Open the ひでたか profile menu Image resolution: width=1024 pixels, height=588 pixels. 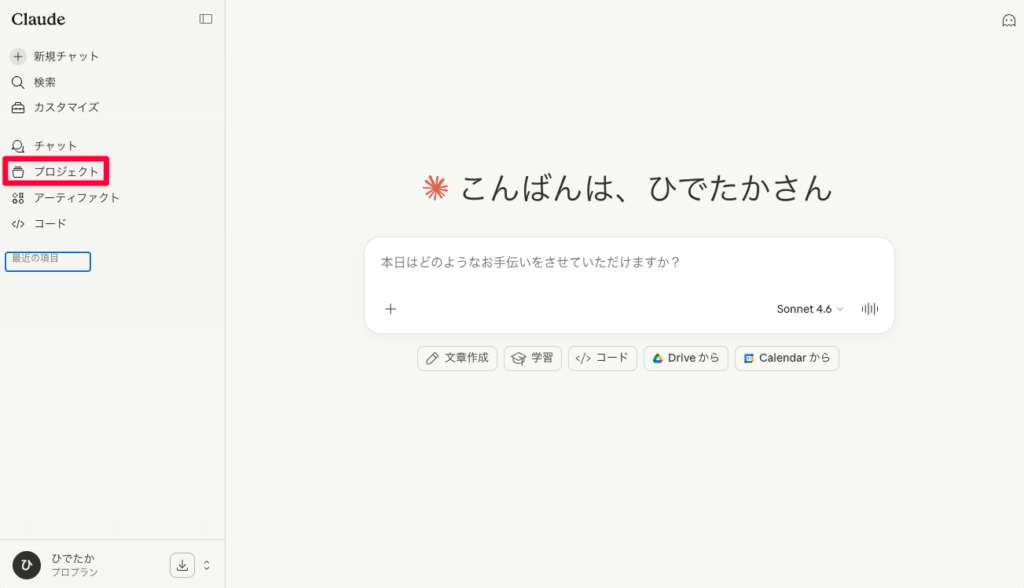click(62, 565)
